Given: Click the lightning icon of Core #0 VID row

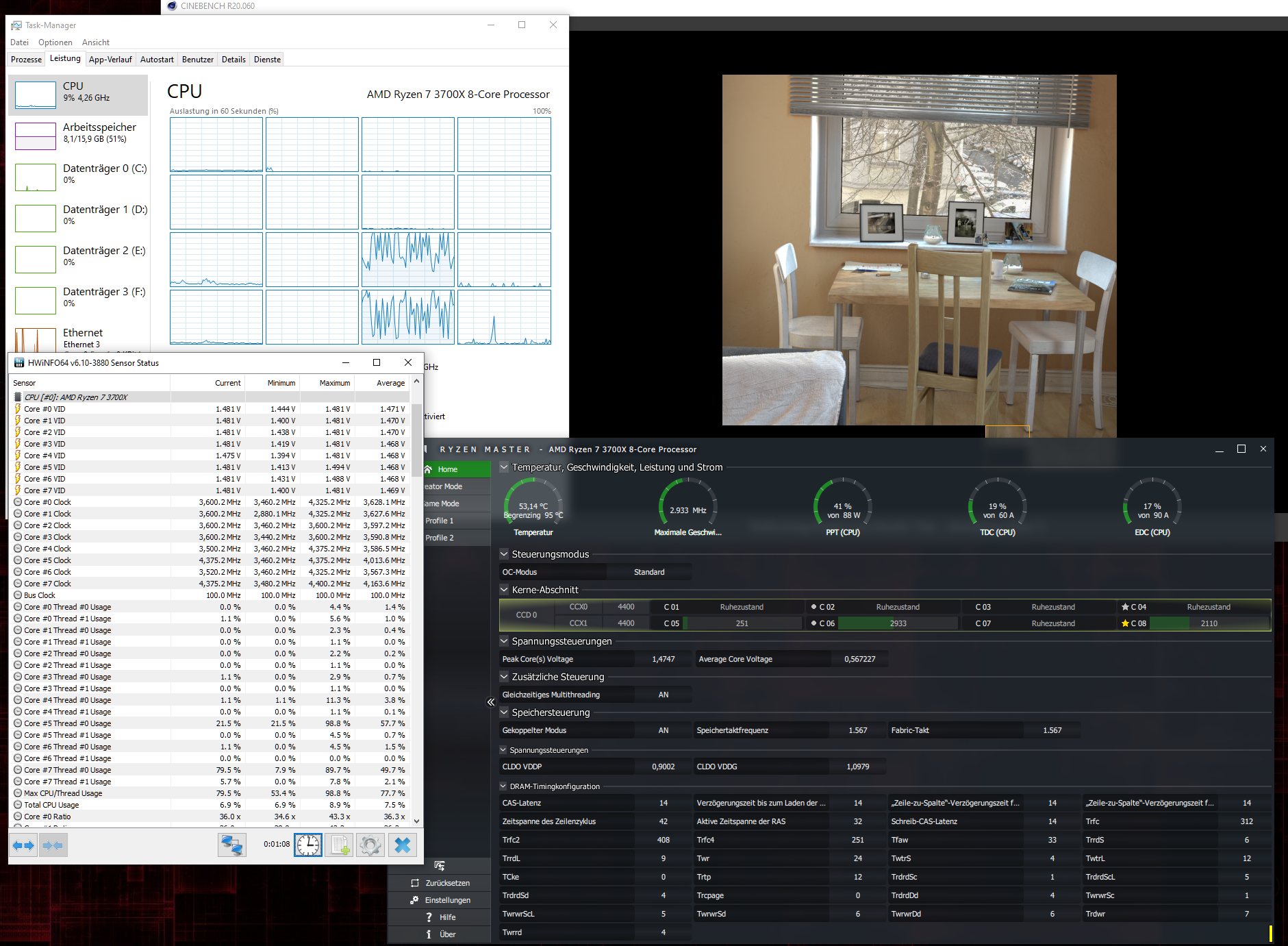Looking at the screenshot, I should [18, 409].
